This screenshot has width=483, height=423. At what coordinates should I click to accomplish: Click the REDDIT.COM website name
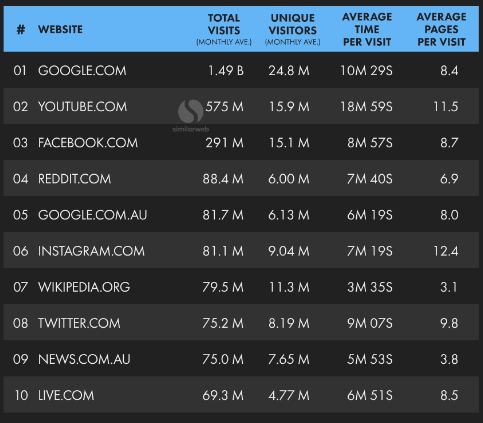pos(74,179)
